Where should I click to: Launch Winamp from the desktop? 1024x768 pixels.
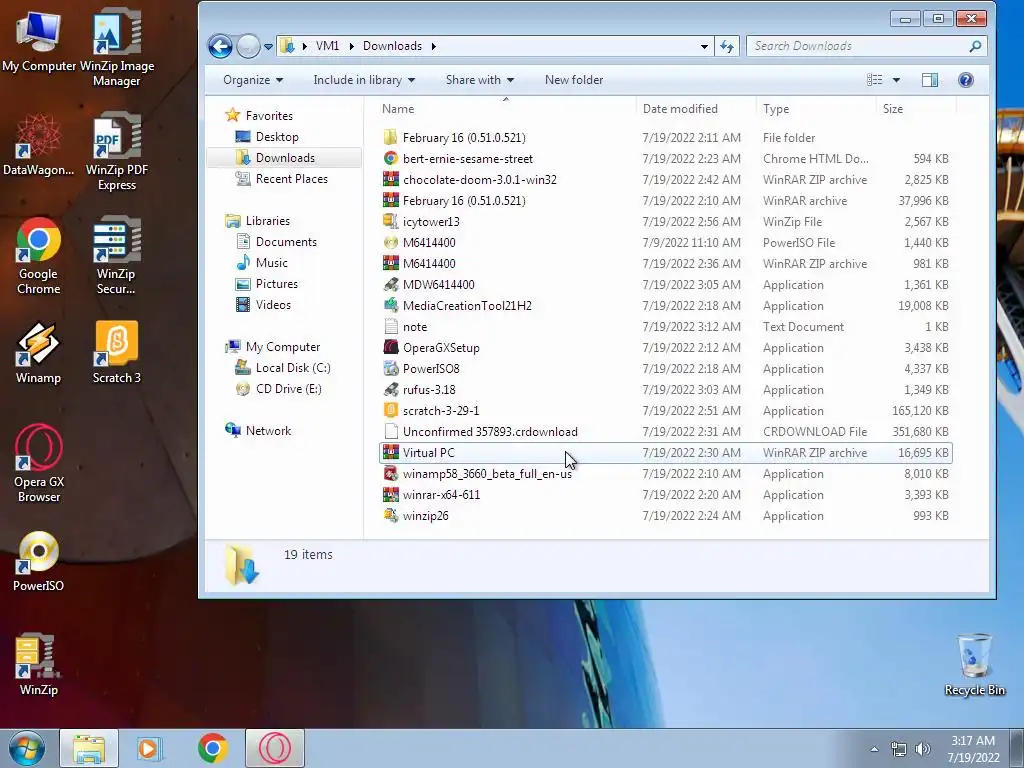click(x=39, y=353)
